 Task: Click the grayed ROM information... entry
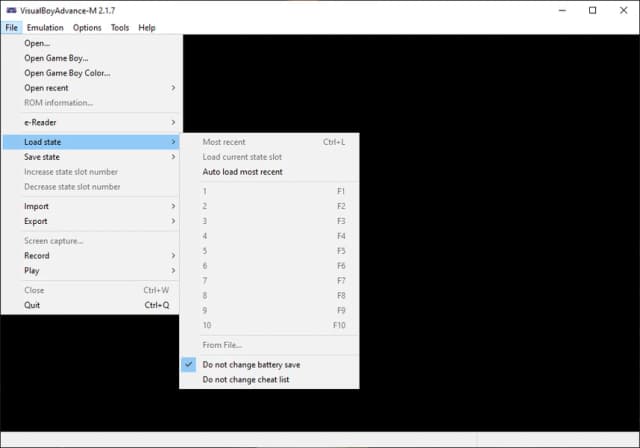pyautogui.click(x=91, y=103)
